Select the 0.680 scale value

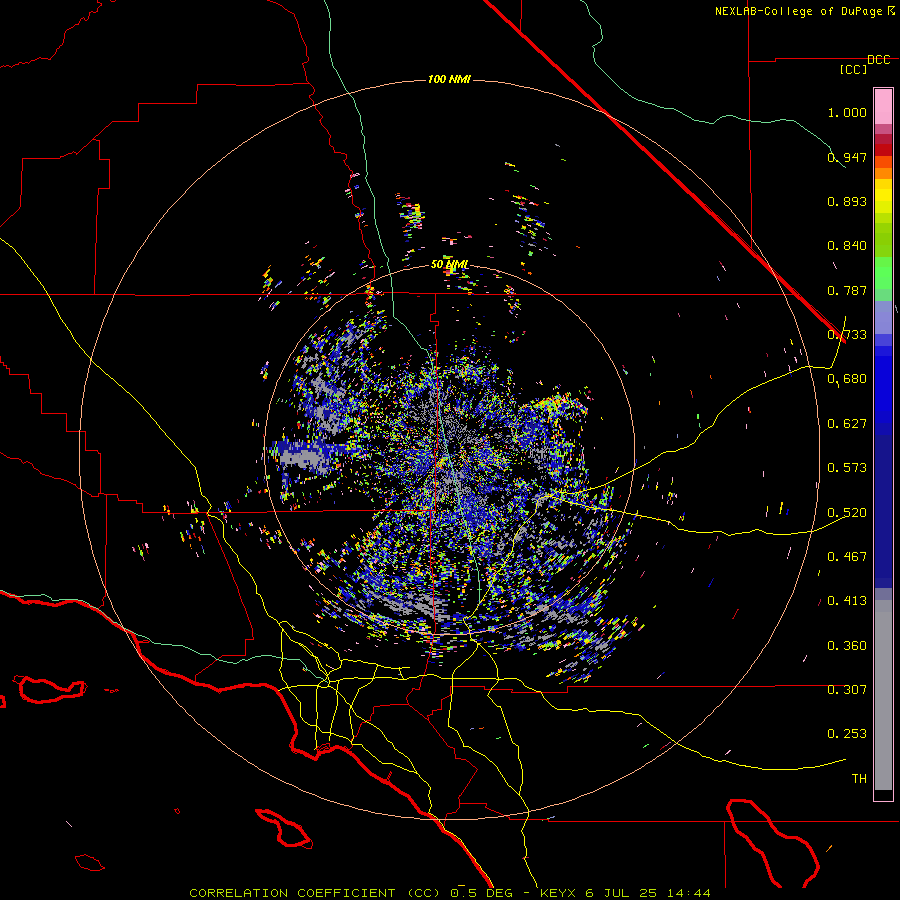[847, 379]
